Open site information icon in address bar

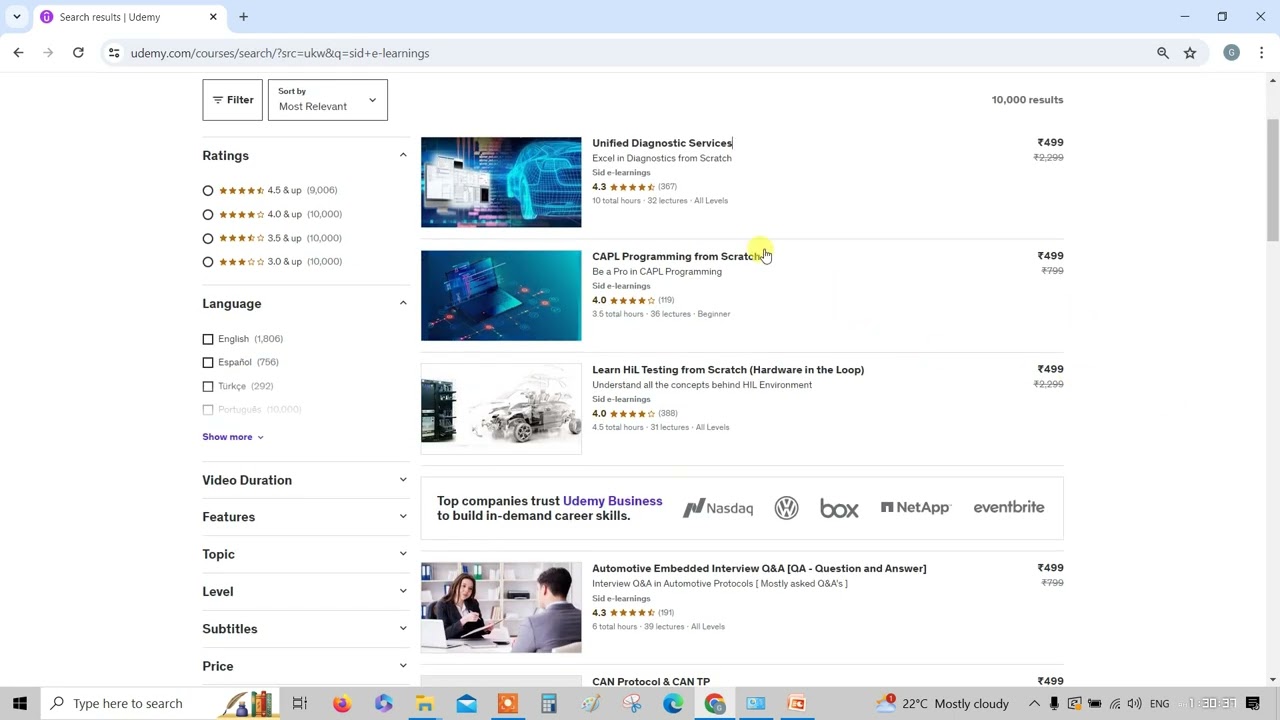[114, 53]
